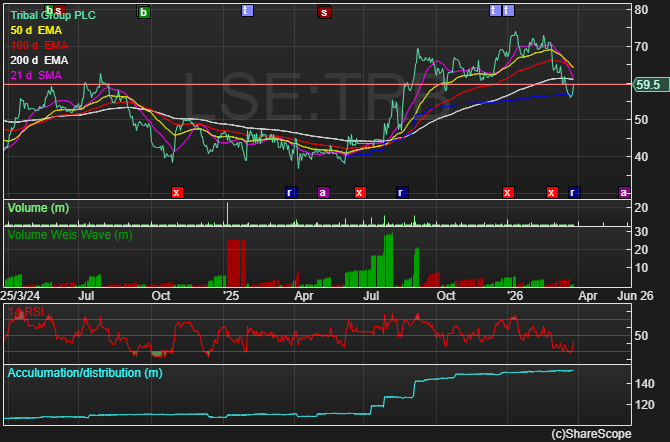
Task: Open the purple 'a' marker after April 2025
Action: pyautogui.click(x=323, y=192)
